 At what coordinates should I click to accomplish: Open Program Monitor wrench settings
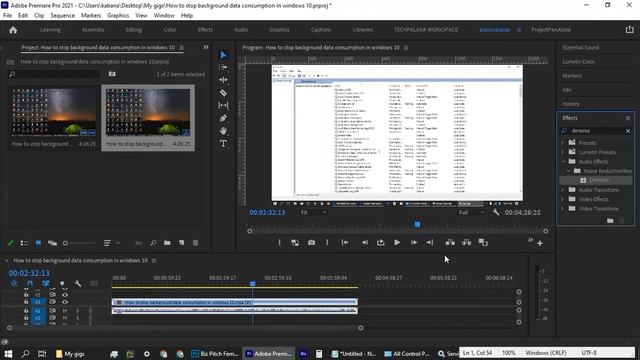click(496, 212)
